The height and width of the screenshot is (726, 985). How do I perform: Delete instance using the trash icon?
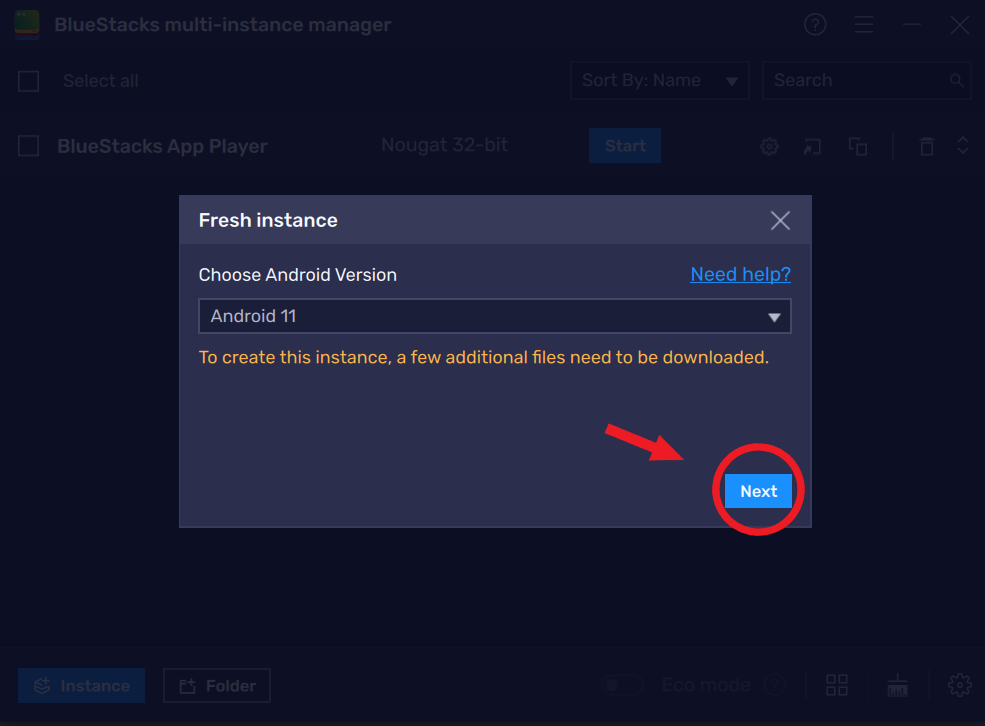tap(927, 146)
